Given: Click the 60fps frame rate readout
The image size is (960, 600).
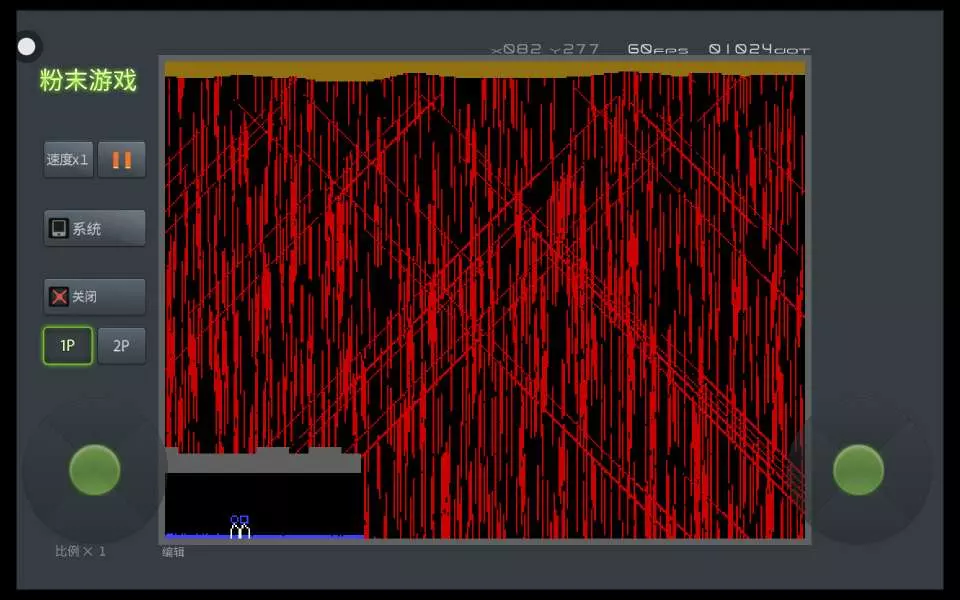Looking at the screenshot, I should 658,49.
